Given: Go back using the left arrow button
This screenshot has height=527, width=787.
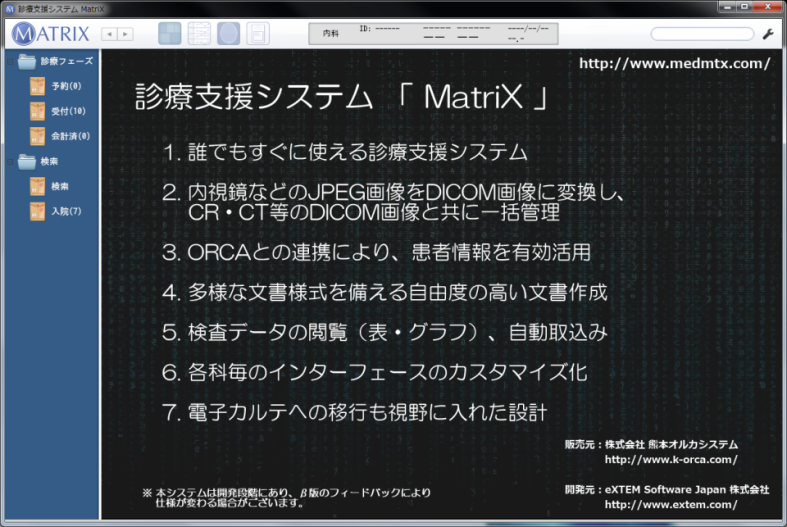Looking at the screenshot, I should [x=109, y=34].
